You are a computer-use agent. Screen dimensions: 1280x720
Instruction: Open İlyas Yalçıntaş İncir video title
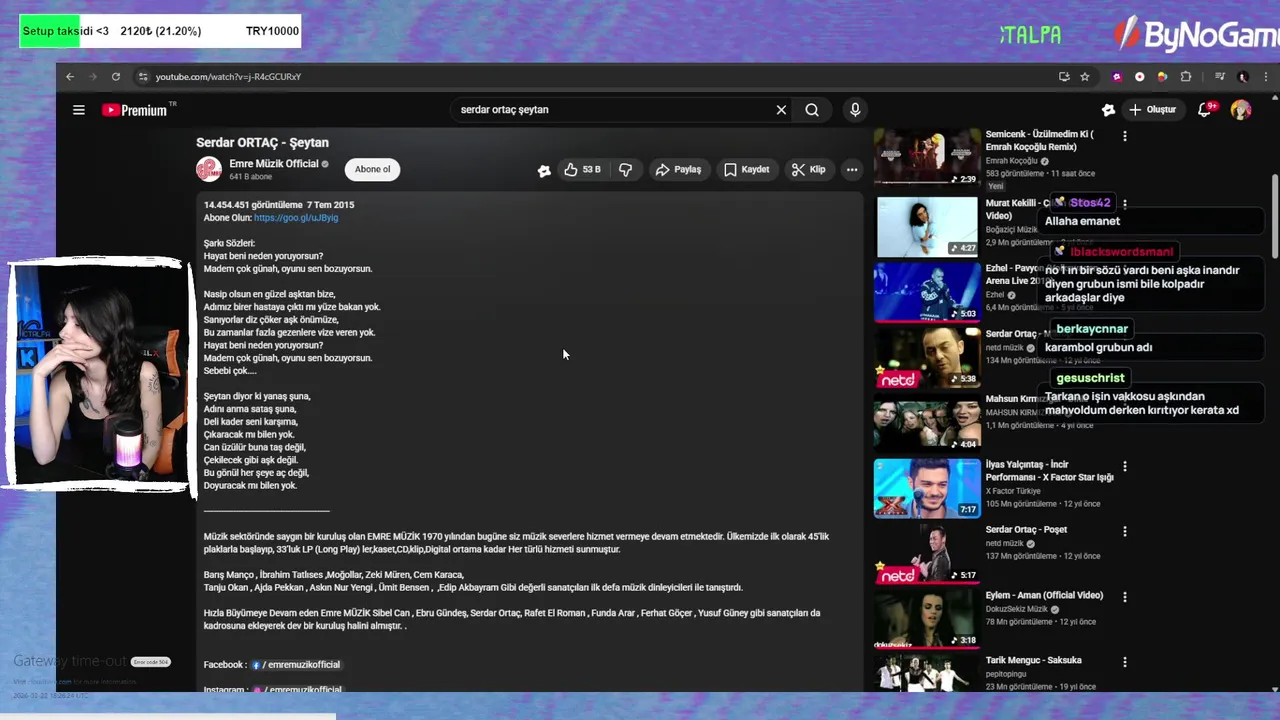pyautogui.click(x=1049, y=471)
